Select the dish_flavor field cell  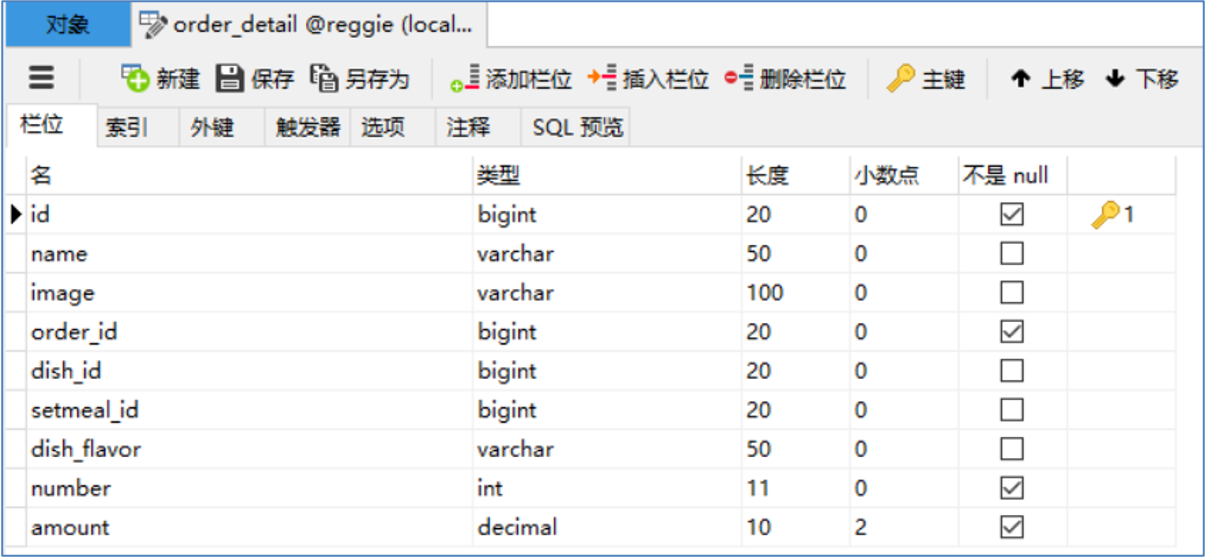click(x=249, y=448)
